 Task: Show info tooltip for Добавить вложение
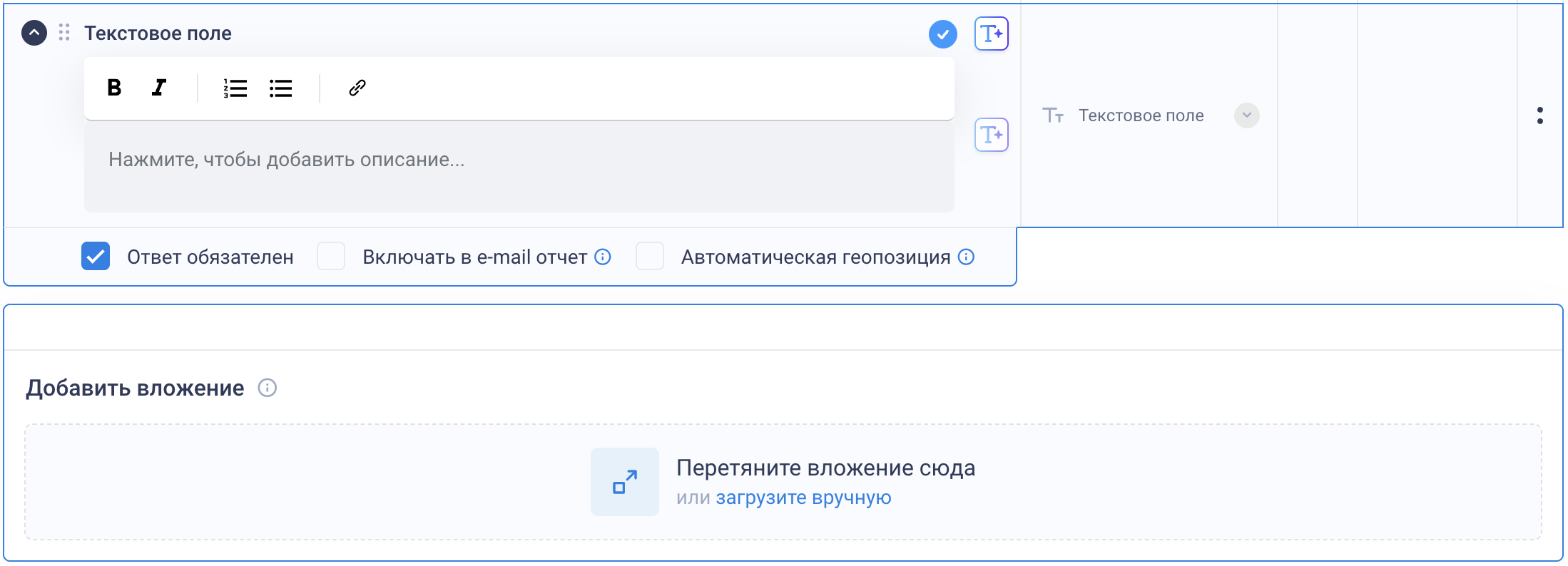[x=268, y=388]
